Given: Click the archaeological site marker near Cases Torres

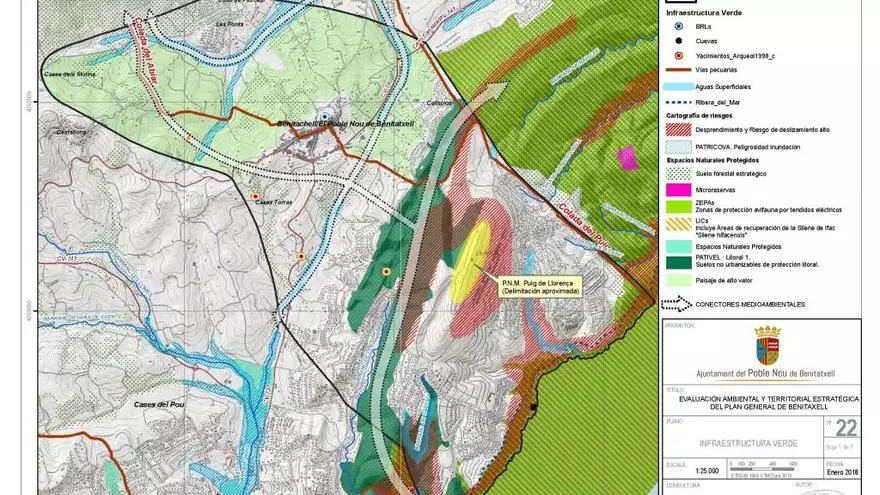Looking at the screenshot, I should [257, 196].
